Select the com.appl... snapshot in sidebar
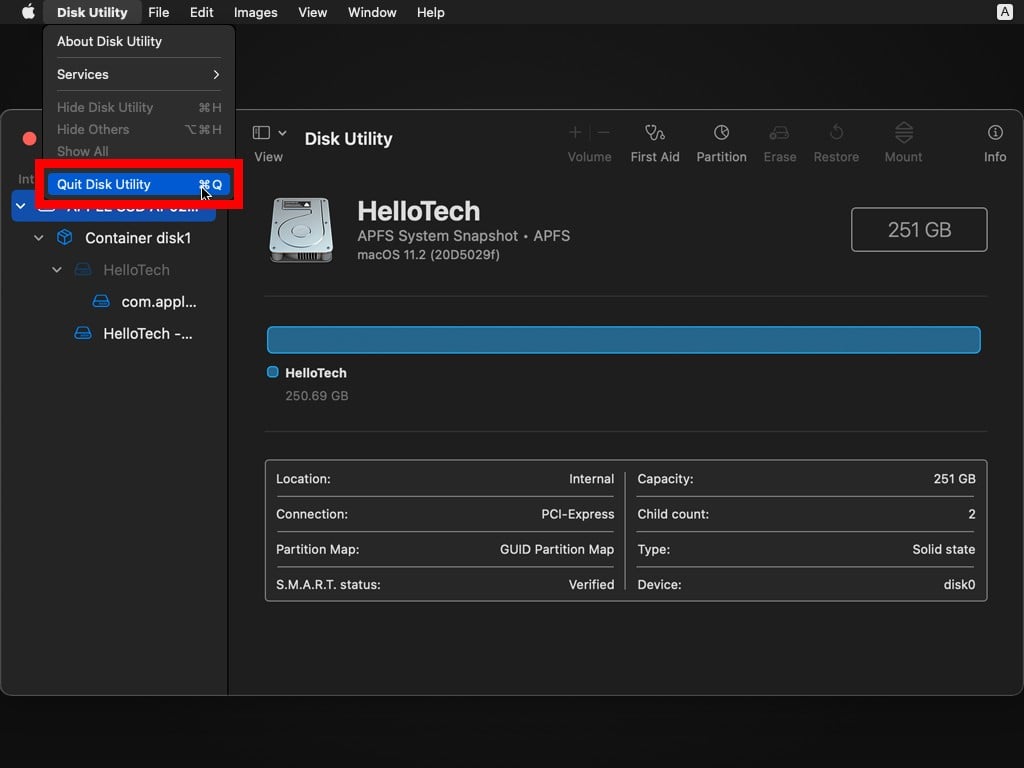The height and width of the screenshot is (768, 1024). (x=158, y=302)
